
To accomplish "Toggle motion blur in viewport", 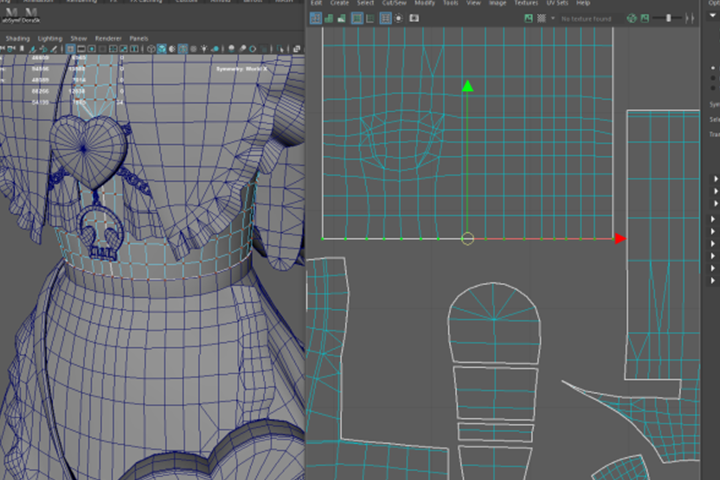I will pos(242,49).
